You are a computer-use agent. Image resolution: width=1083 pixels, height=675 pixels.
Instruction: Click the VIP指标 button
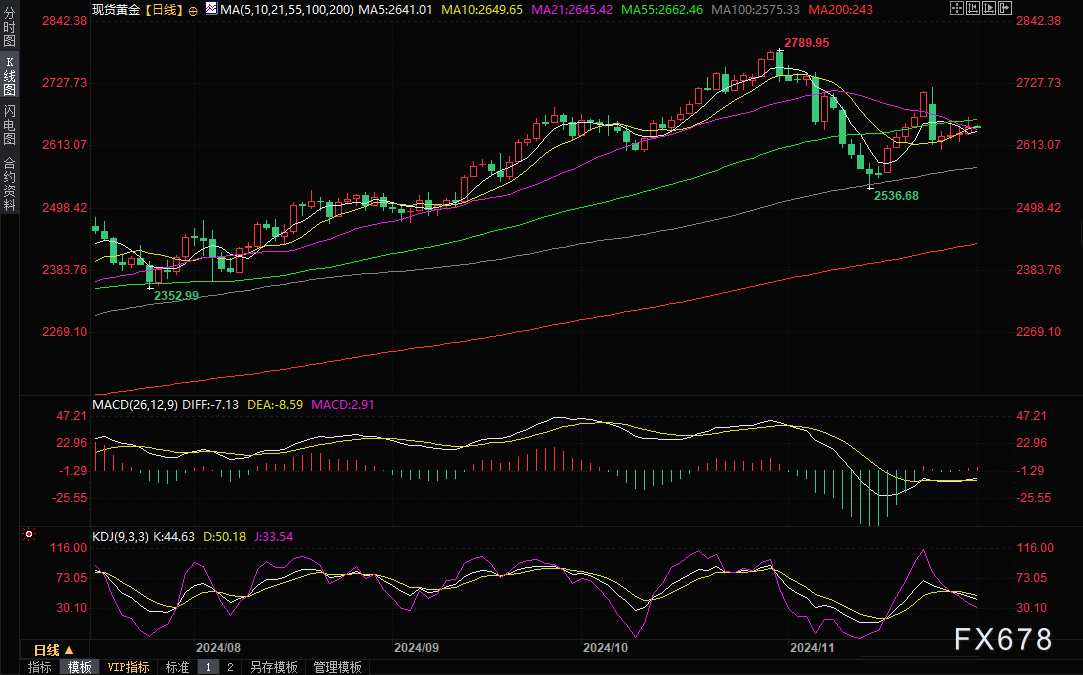coord(128,667)
